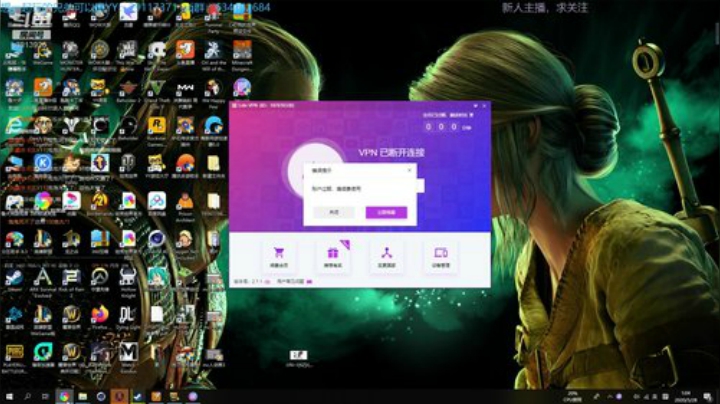Switch to Steam on the taskbar
The width and height of the screenshot is (720, 404).
[x=138, y=396]
